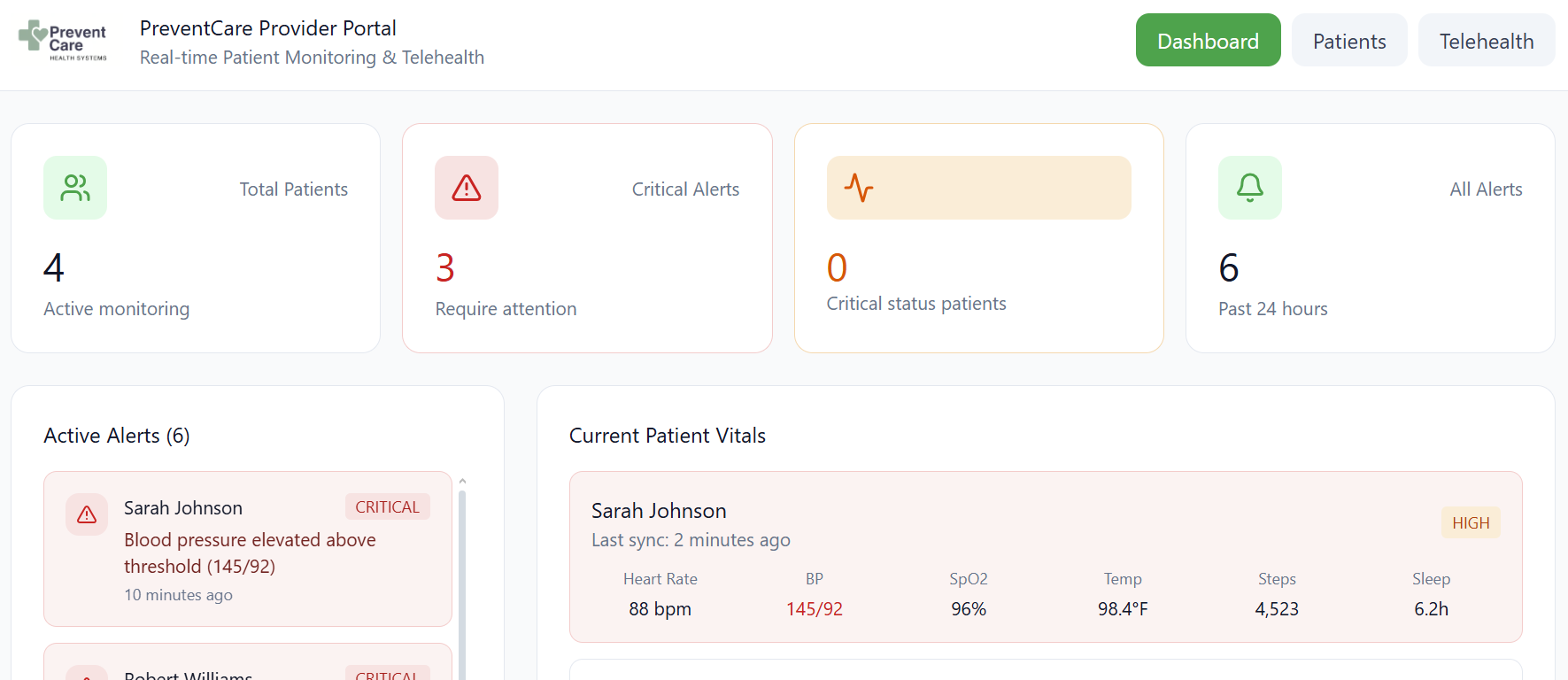Viewport: 1568px width, 680px height.
Task: Open the Telehealth tab
Action: click(1486, 41)
